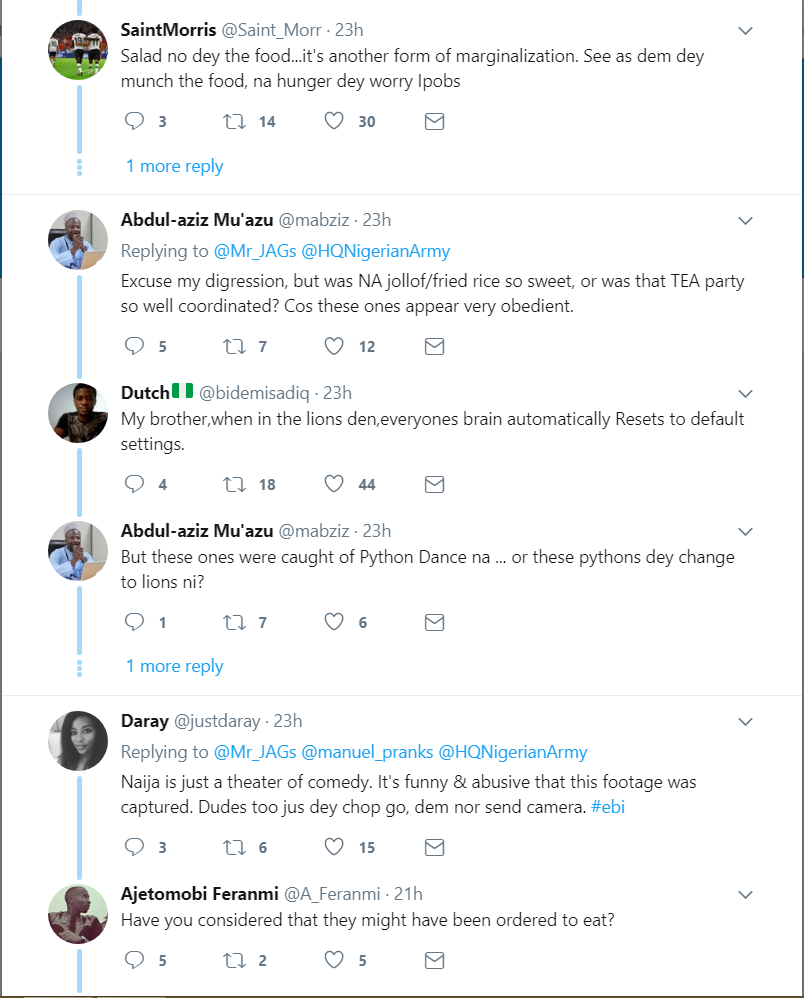The height and width of the screenshot is (998, 804).
Task: Click Daray's profile picture
Action: point(78,740)
